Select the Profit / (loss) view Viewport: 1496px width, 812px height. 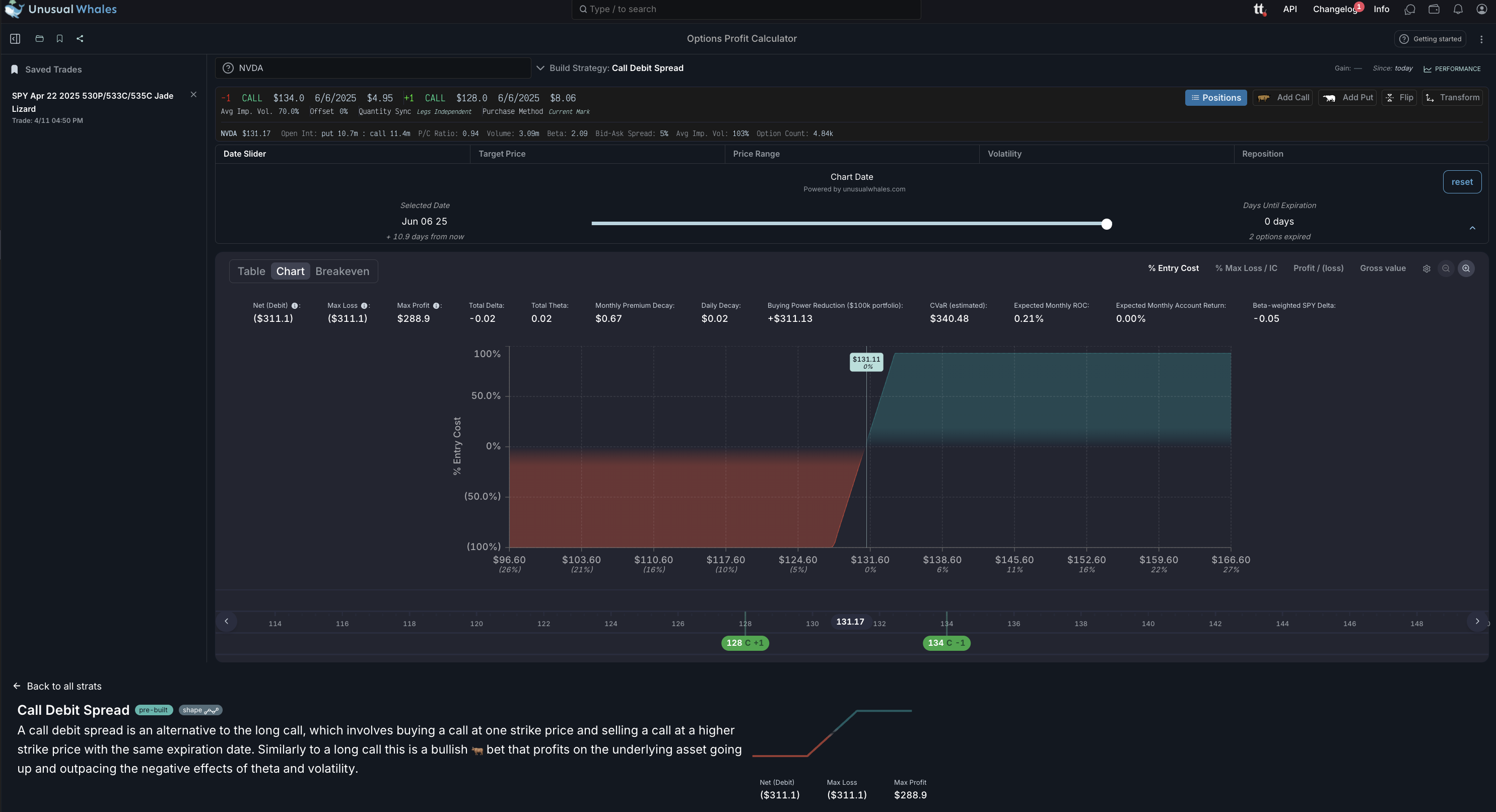click(1318, 268)
